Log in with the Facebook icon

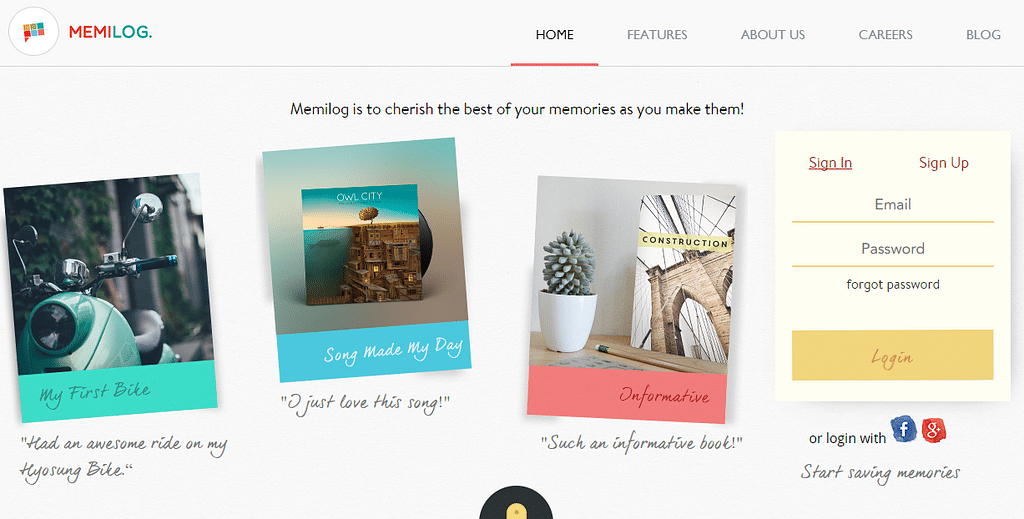[903, 429]
